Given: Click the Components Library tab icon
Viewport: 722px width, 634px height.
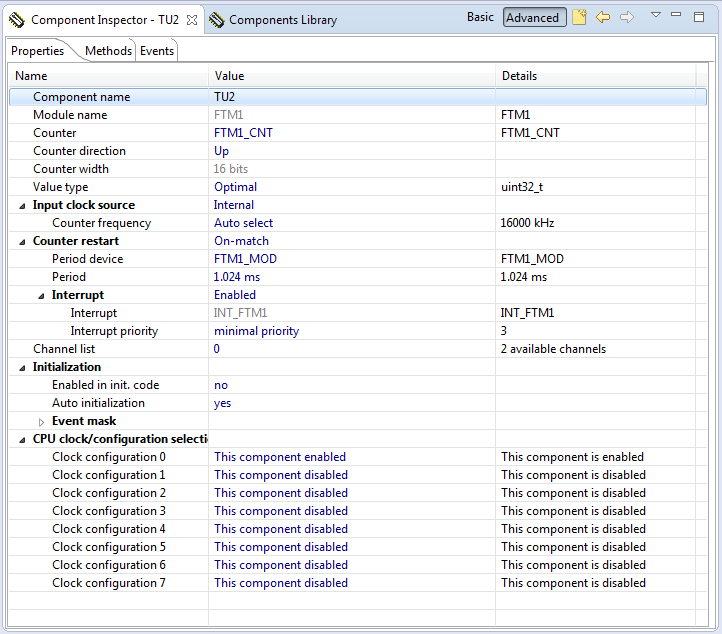Looking at the screenshot, I should (216, 19).
